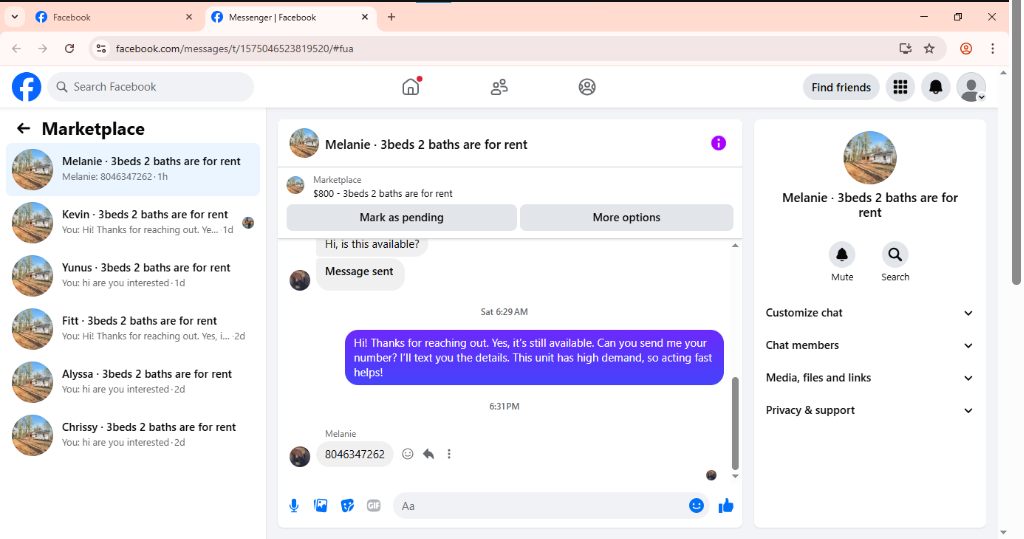1024x539 pixels.
Task: Click the Find friends button
Action: (841, 87)
